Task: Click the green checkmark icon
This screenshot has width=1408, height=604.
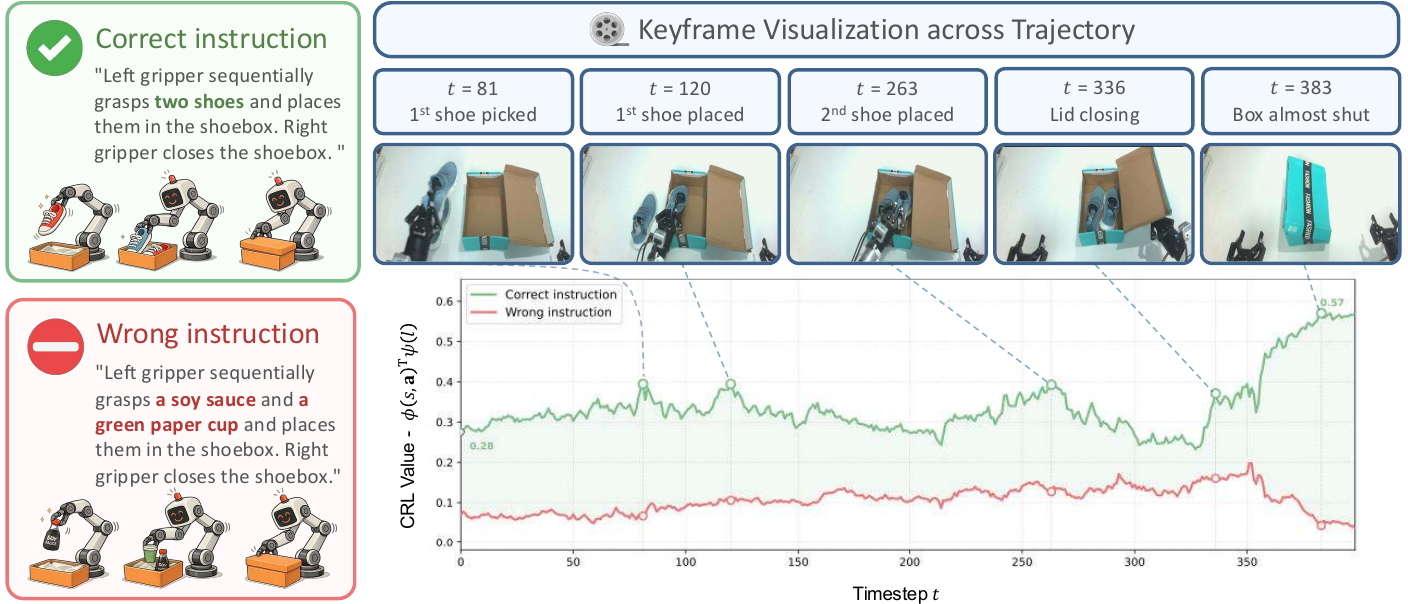Action: pyautogui.click(x=53, y=46)
